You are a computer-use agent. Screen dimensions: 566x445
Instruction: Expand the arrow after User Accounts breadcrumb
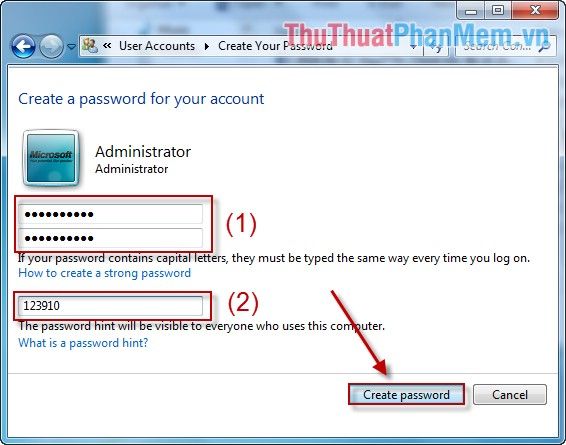click(x=206, y=46)
